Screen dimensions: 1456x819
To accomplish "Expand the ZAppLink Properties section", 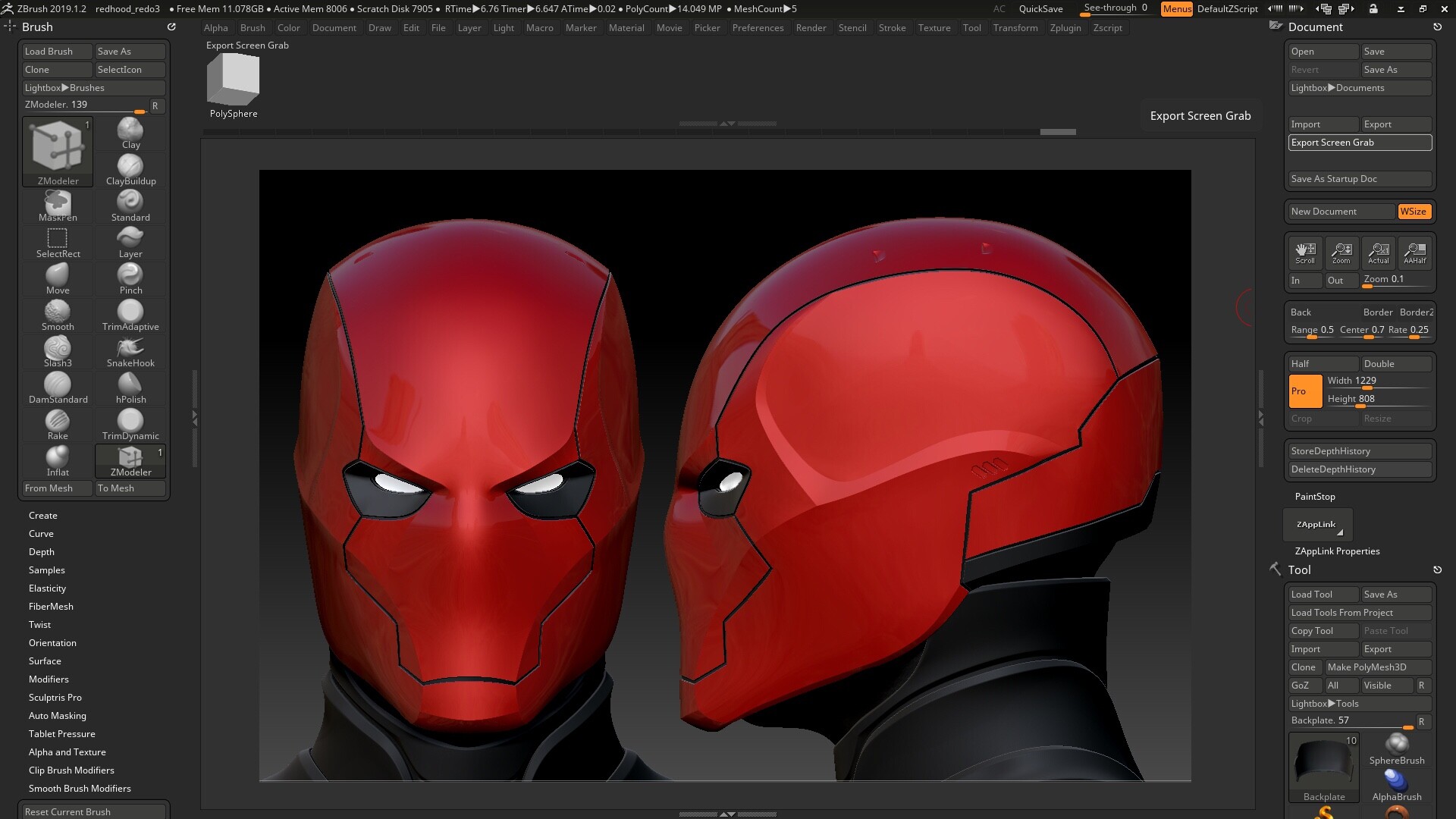I will [1337, 551].
